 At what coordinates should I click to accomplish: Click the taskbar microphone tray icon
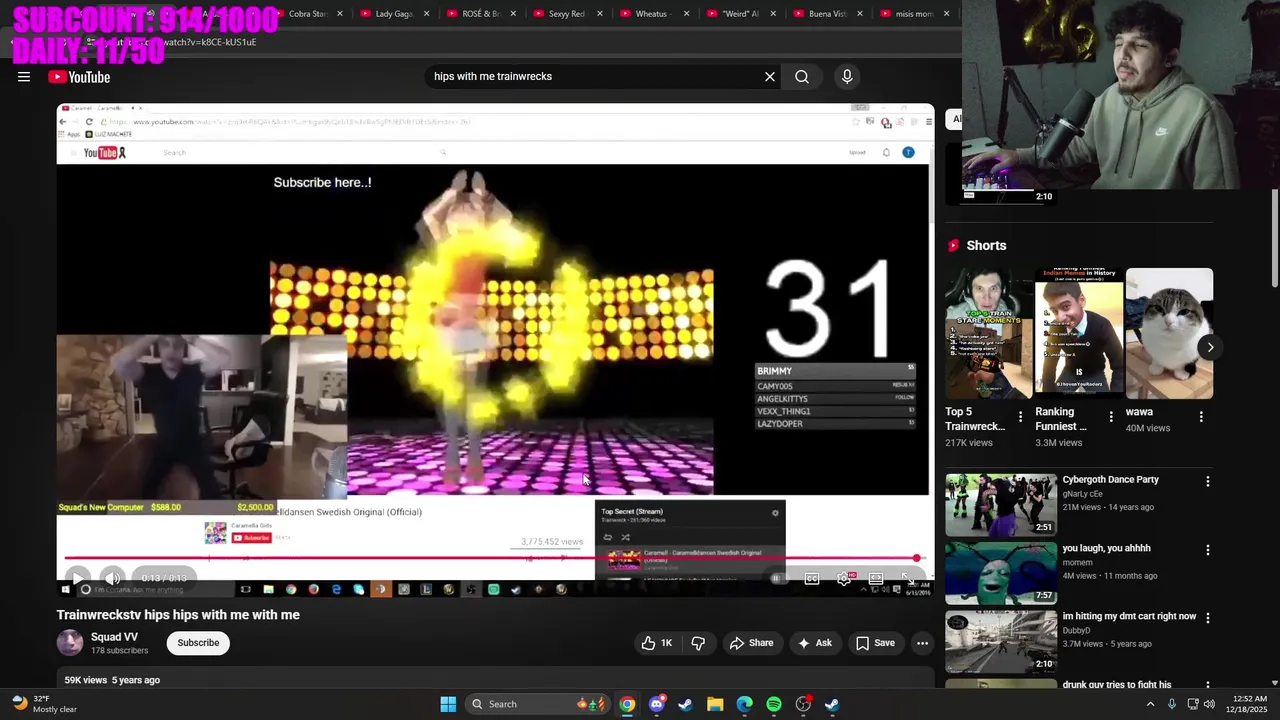click(x=1171, y=704)
